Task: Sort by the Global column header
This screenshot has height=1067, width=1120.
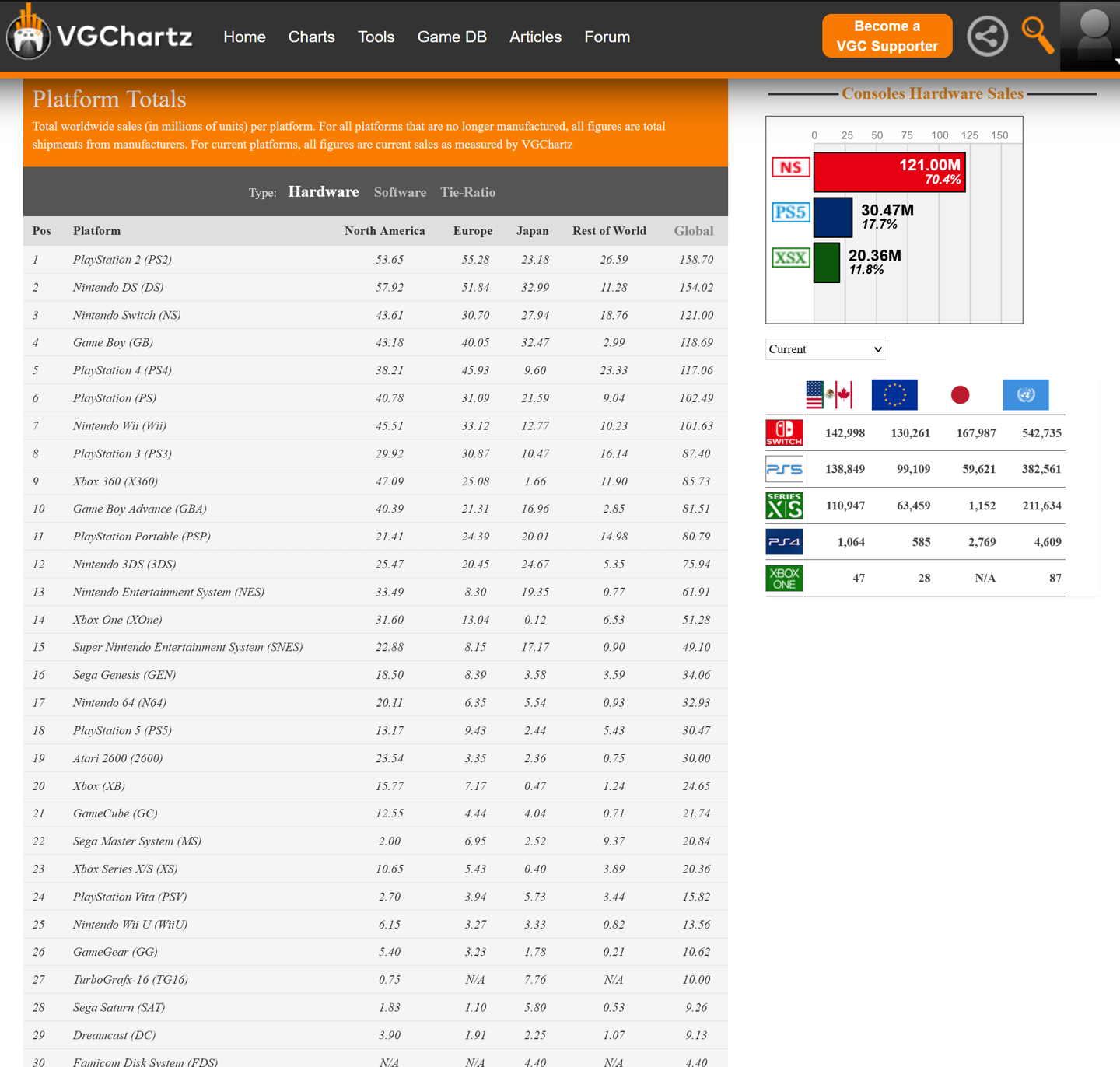Action: point(693,231)
